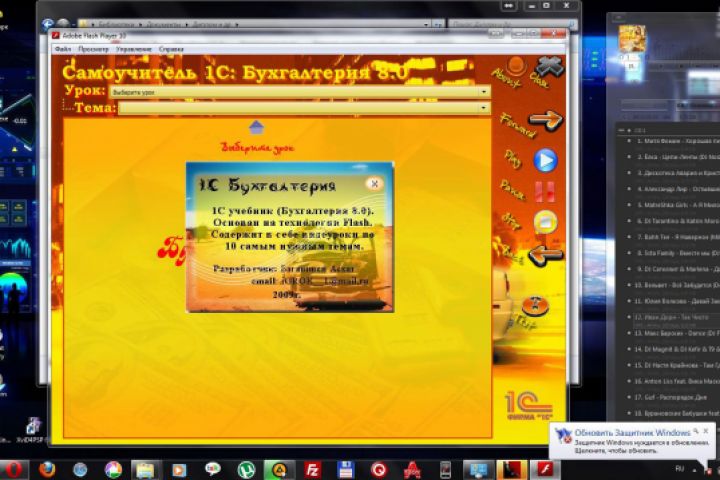The height and width of the screenshot is (480, 720).
Task: Click the Explorer window search field
Action: 512,24
